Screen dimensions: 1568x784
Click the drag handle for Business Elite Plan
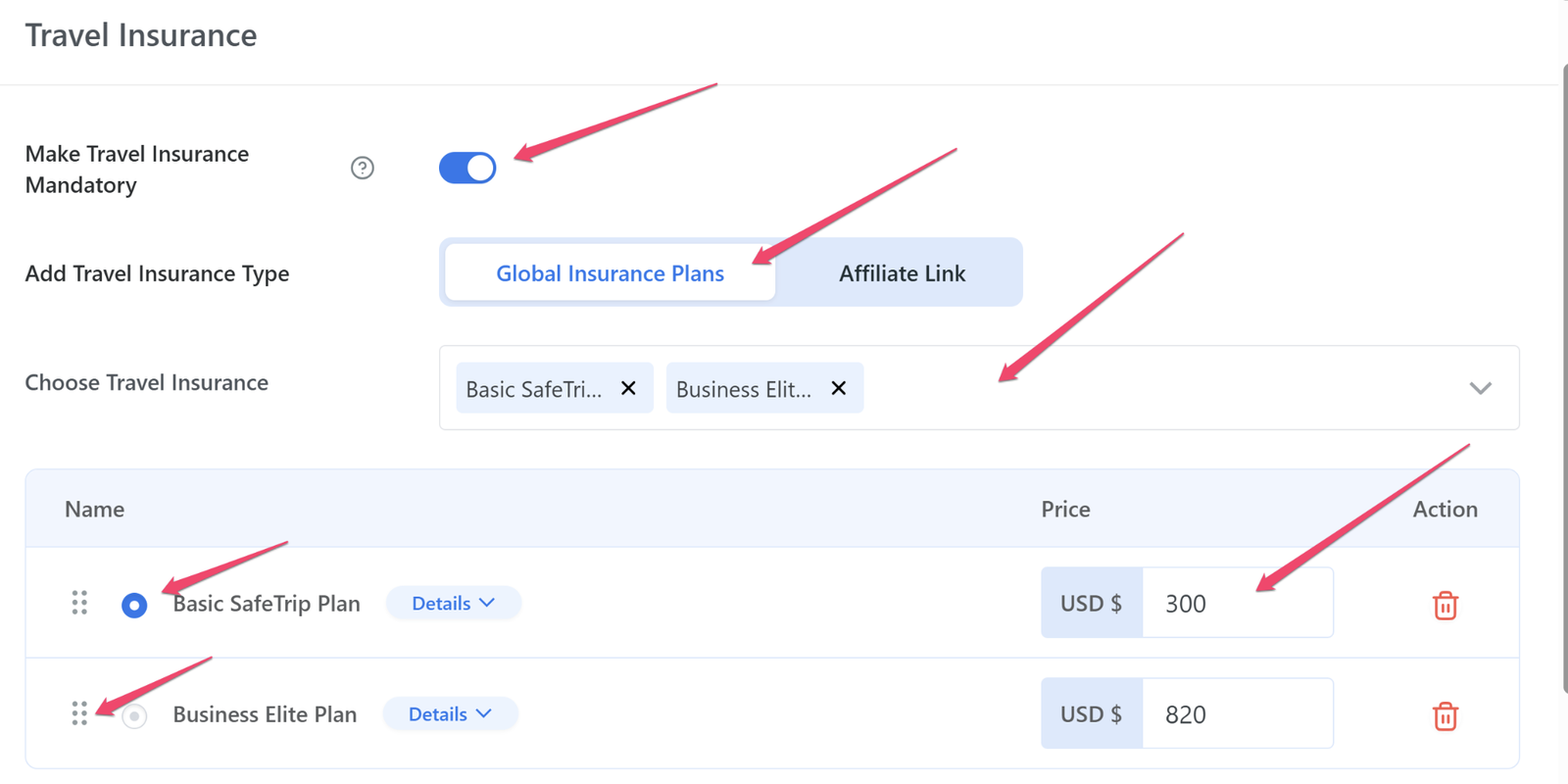click(79, 714)
